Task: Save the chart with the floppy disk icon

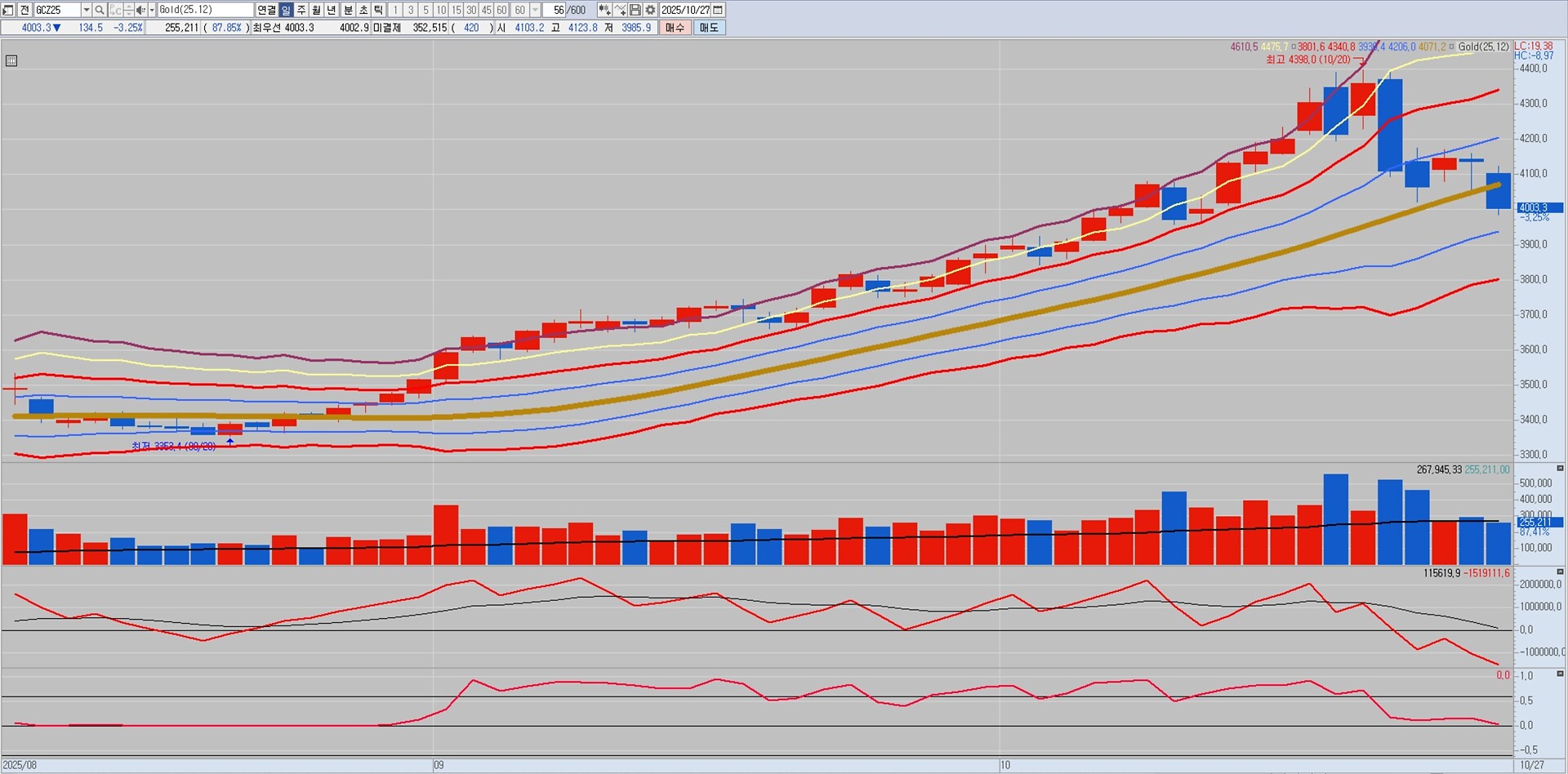Action: (635, 10)
